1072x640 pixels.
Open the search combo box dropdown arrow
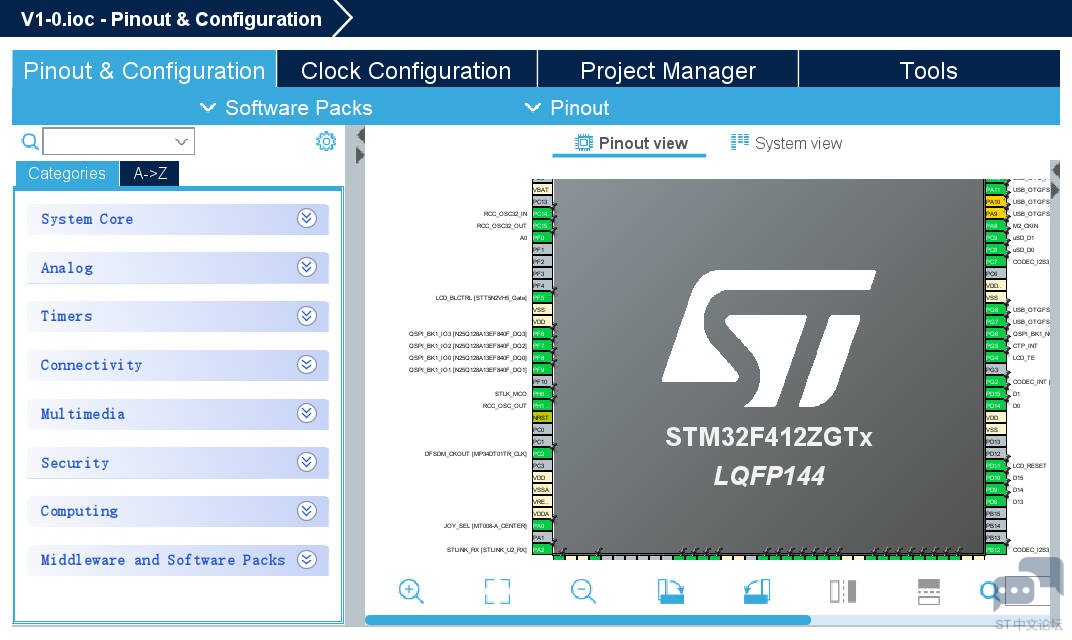pyautogui.click(x=181, y=142)
